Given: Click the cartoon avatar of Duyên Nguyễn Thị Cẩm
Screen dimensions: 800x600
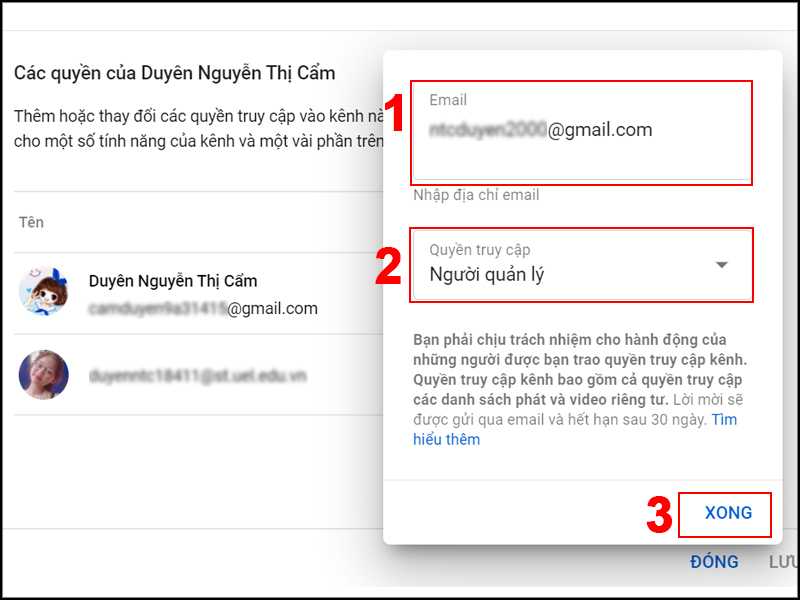Looking at the screenshot, I should pyautogui.click(x=44, y=292).
